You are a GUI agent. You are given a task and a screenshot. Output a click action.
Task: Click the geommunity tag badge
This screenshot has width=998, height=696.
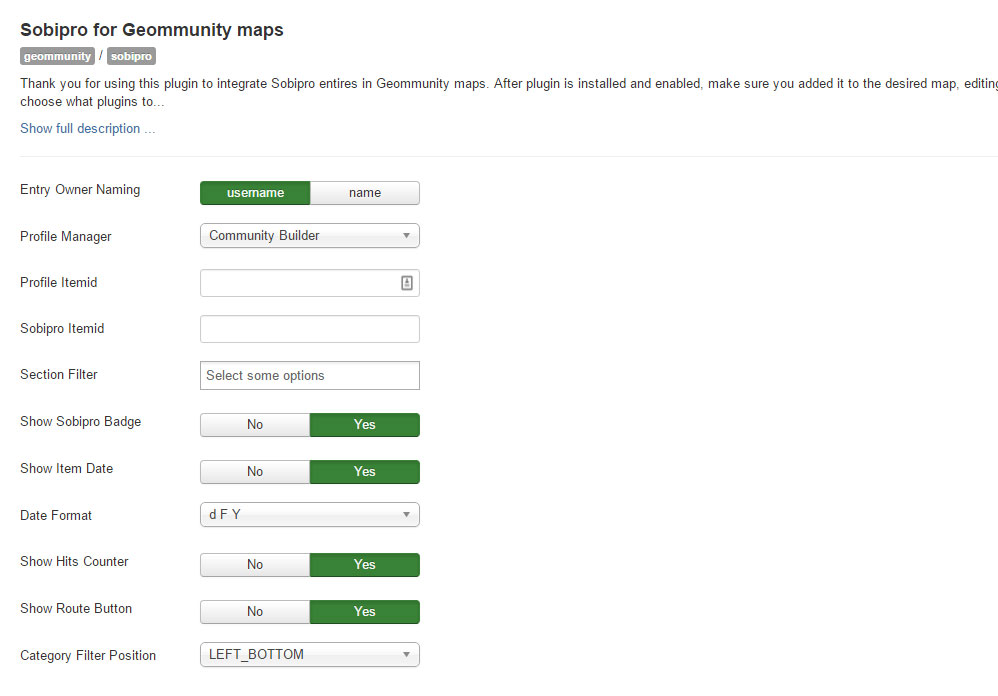coord(57,56)
